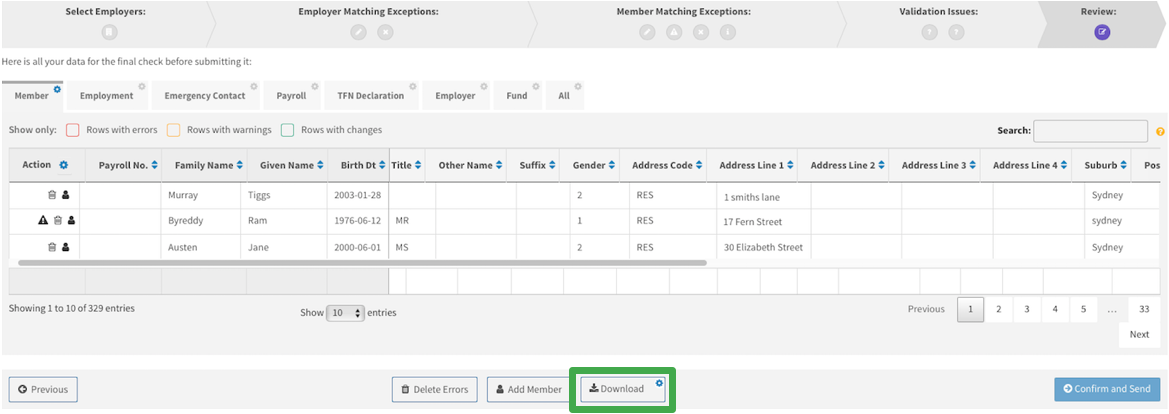1169x414 pixels.
Task: Open gear settings on the Employer tab
Action: tap(484, 86)
